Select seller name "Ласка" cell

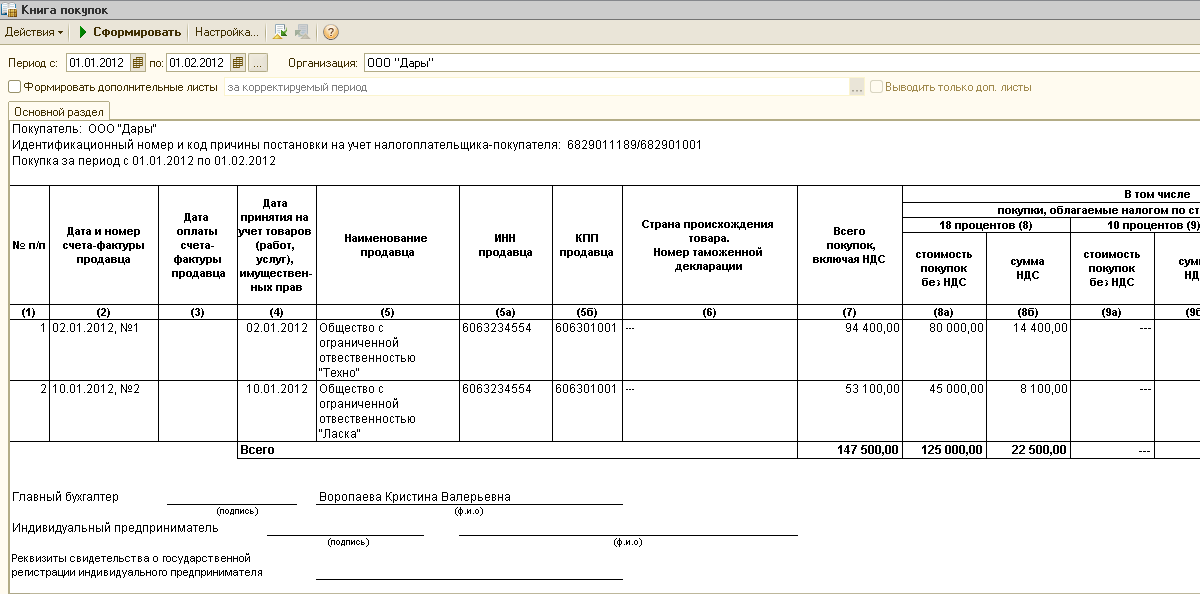tap(388, 411)
